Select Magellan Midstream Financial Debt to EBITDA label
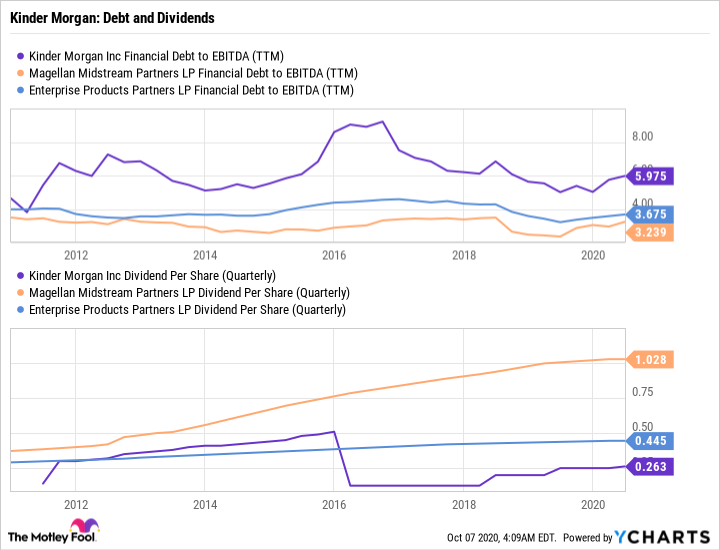 pyautogui.click(x=194, y=73)
